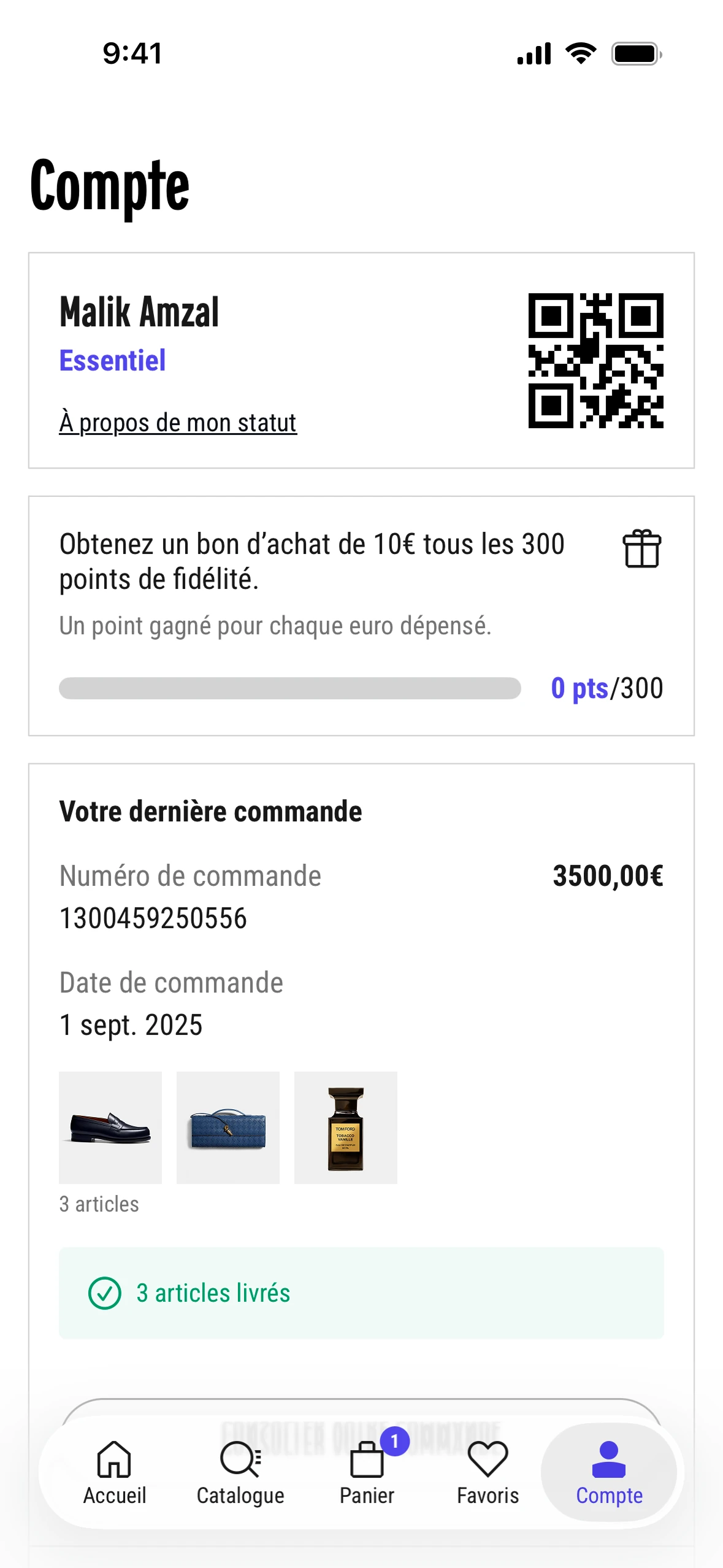This screenshot has height=1568, width=723.
Task: Tap the Essentiel status label
Action: (x=112, y=361)
